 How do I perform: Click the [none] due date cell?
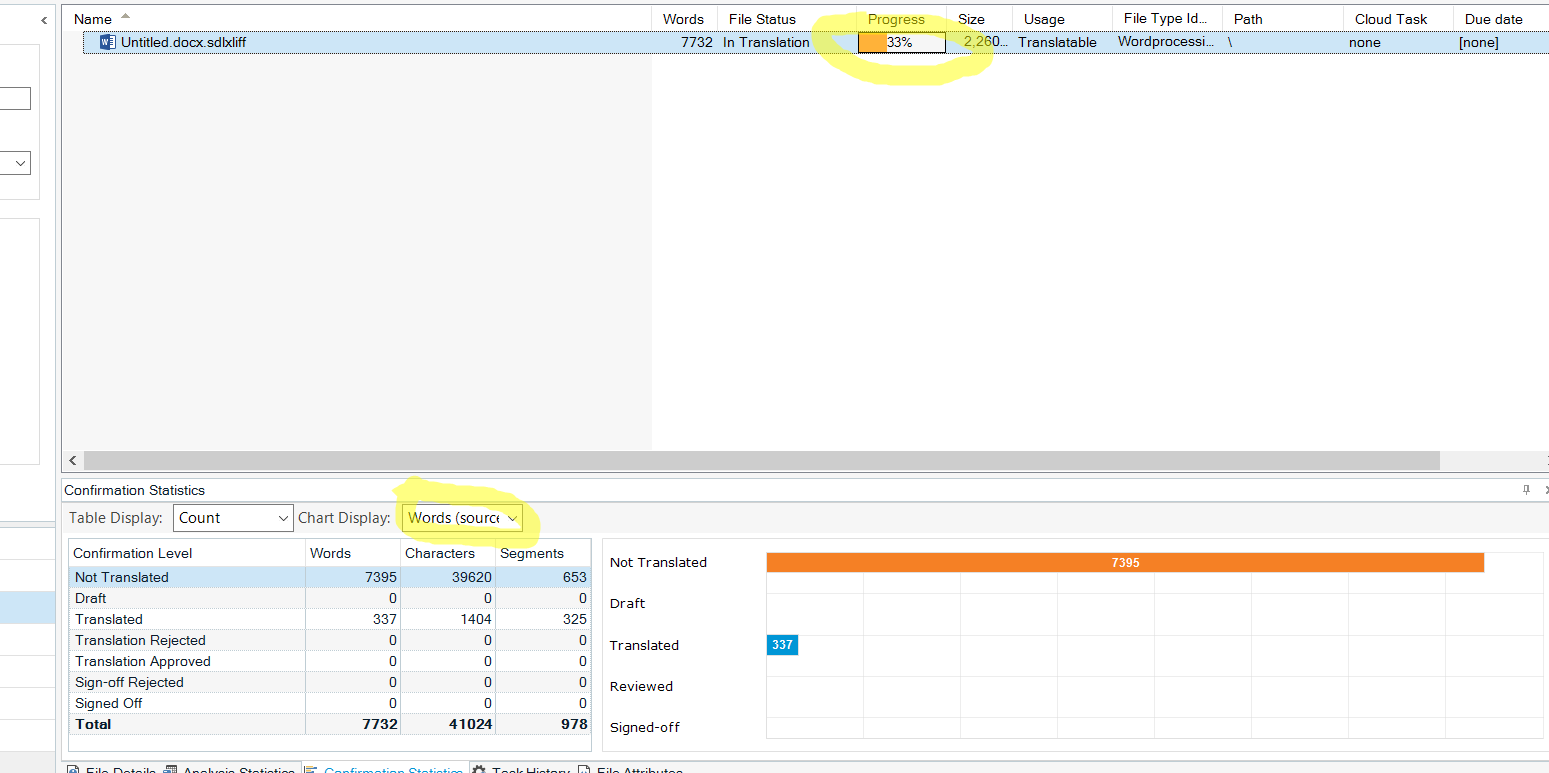pyautogui.click(x=1478, y=42)
